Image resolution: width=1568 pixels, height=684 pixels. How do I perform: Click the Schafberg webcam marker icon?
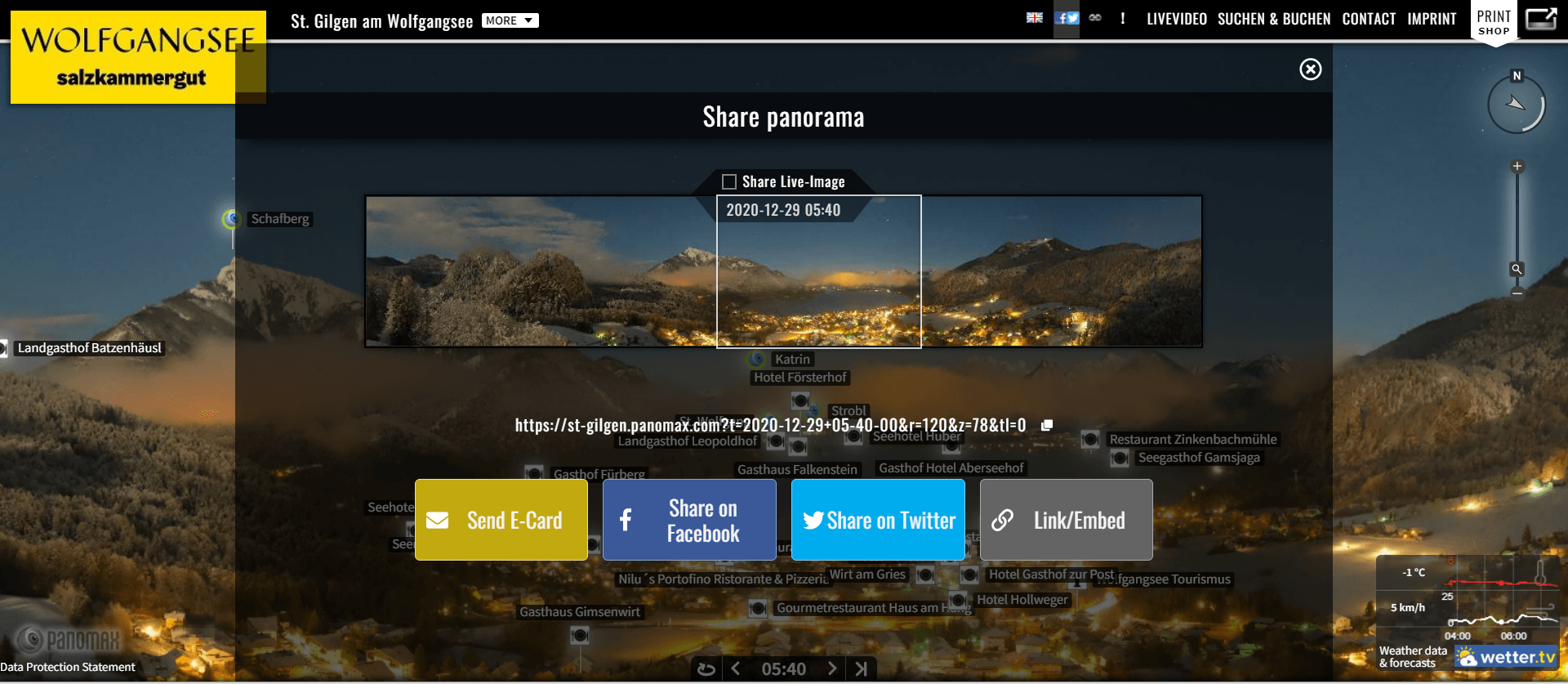(233, 219)
